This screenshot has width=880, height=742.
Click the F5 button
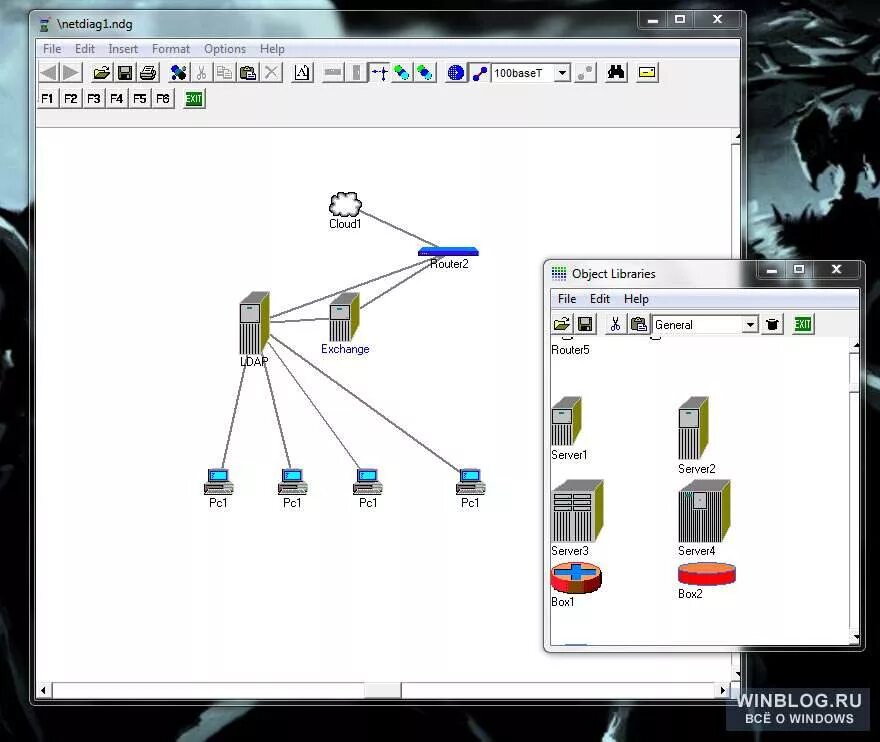tap(140, 99)
